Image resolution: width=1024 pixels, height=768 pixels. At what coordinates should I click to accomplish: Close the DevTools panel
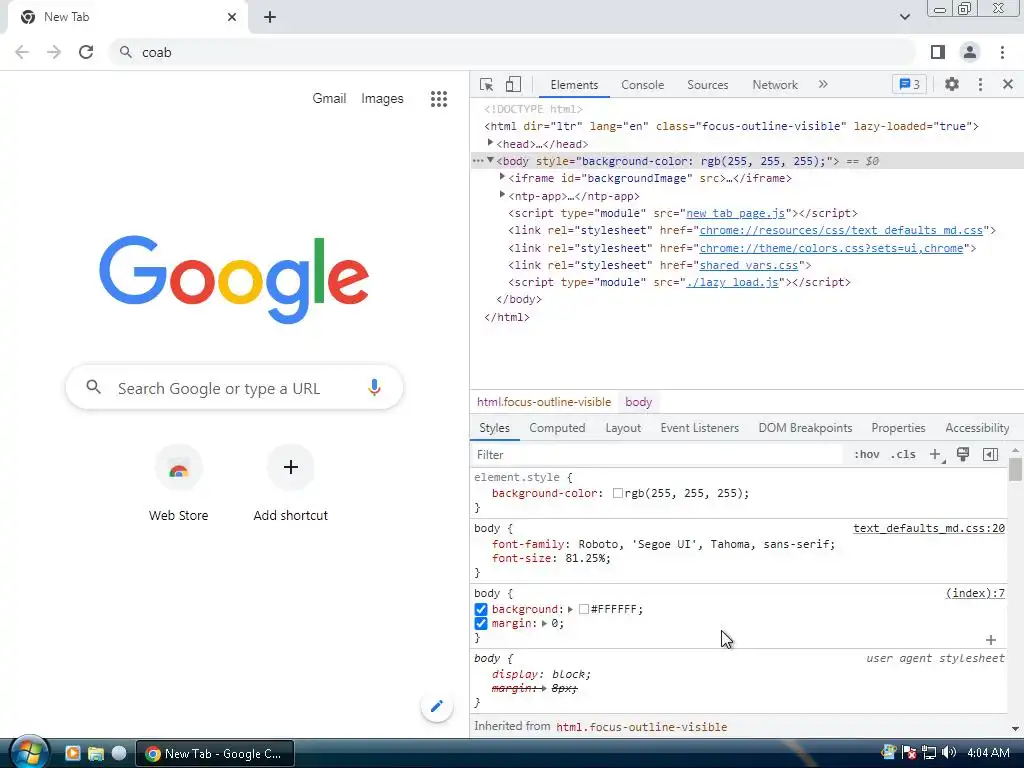[x=1008, y=84]
